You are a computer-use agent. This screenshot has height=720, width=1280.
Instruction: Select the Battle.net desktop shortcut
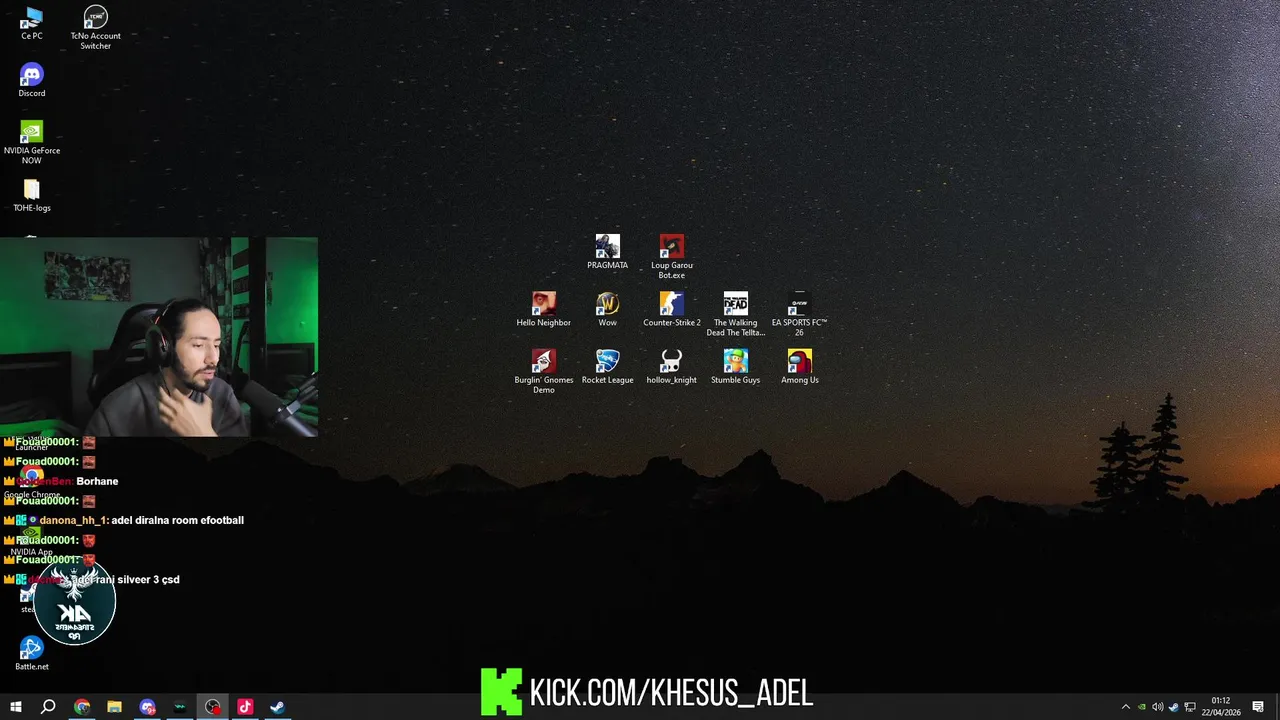coord(32,654)
